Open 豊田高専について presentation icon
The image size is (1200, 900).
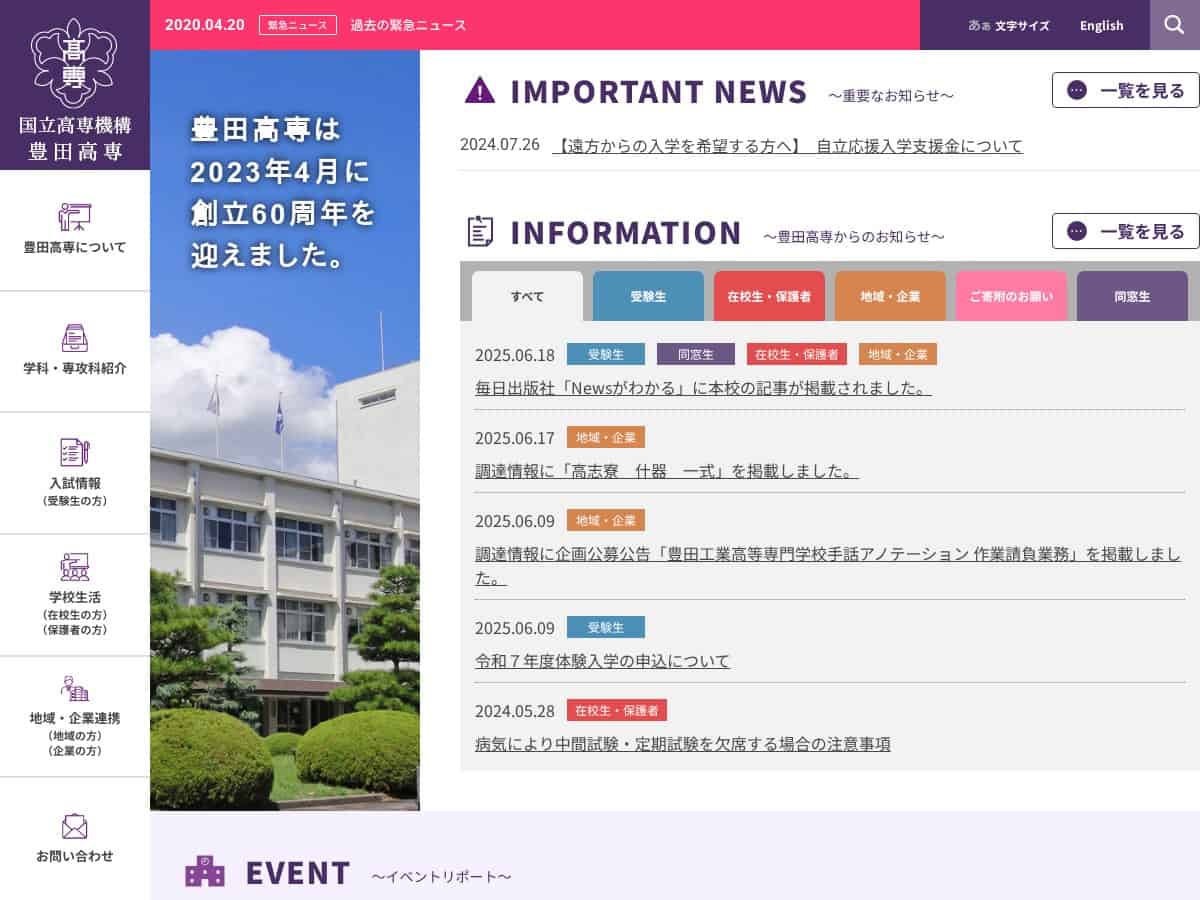tap(75, 216)
